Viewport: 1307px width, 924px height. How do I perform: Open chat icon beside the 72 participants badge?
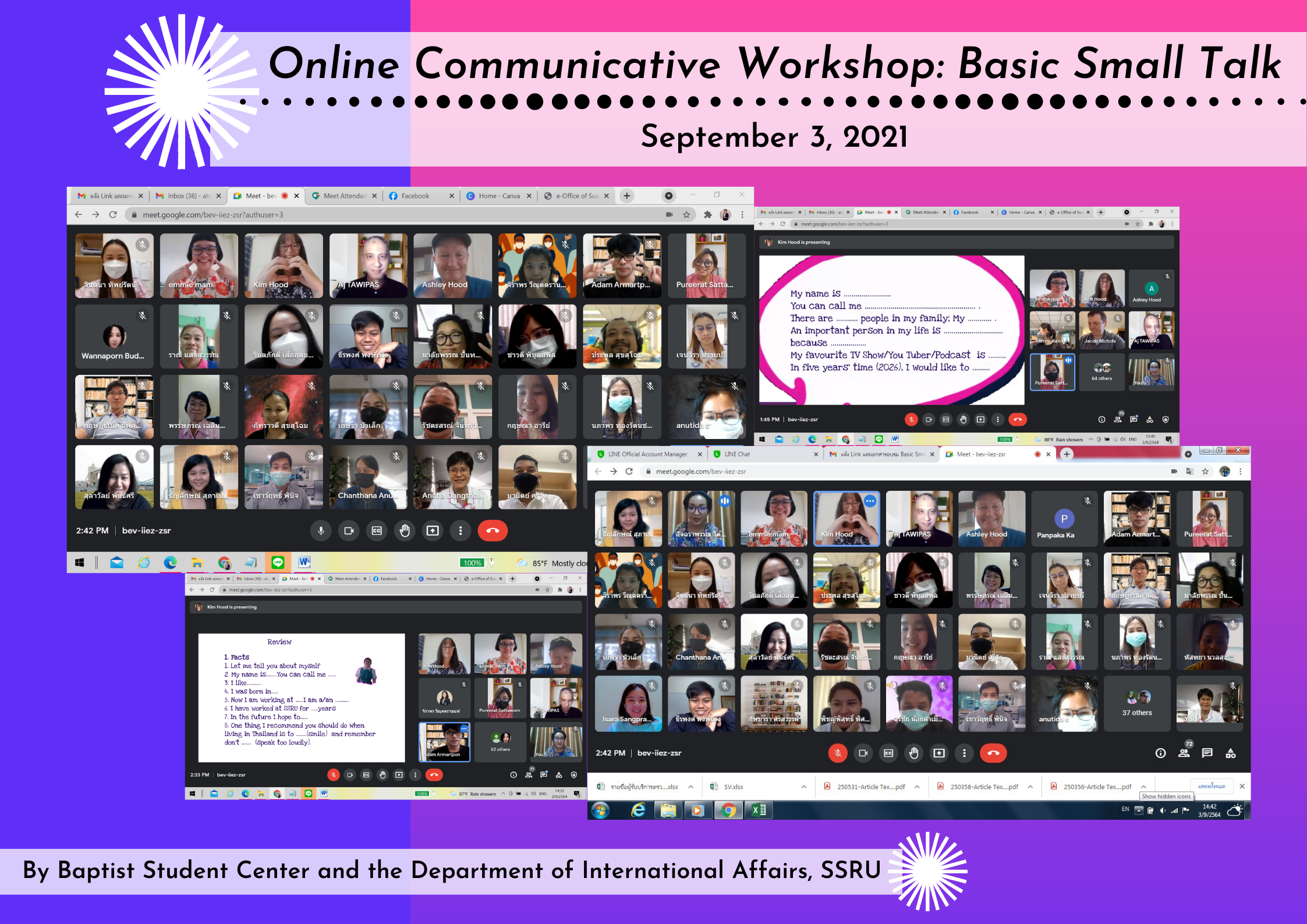click(x=1207, y=753)
